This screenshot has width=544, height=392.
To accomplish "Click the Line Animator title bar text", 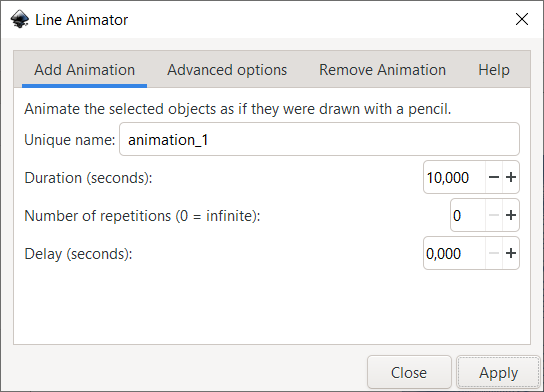I will click(x=82, y=20).
